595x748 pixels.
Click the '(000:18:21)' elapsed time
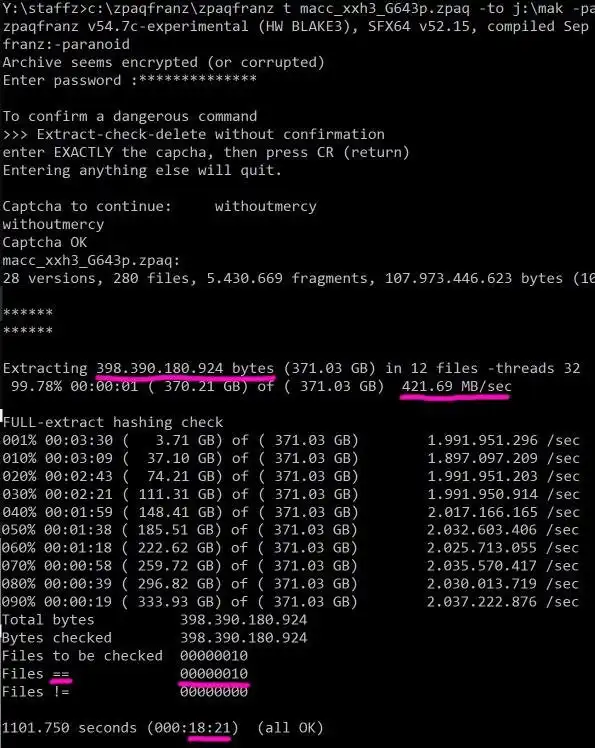(x=193, y=728)
